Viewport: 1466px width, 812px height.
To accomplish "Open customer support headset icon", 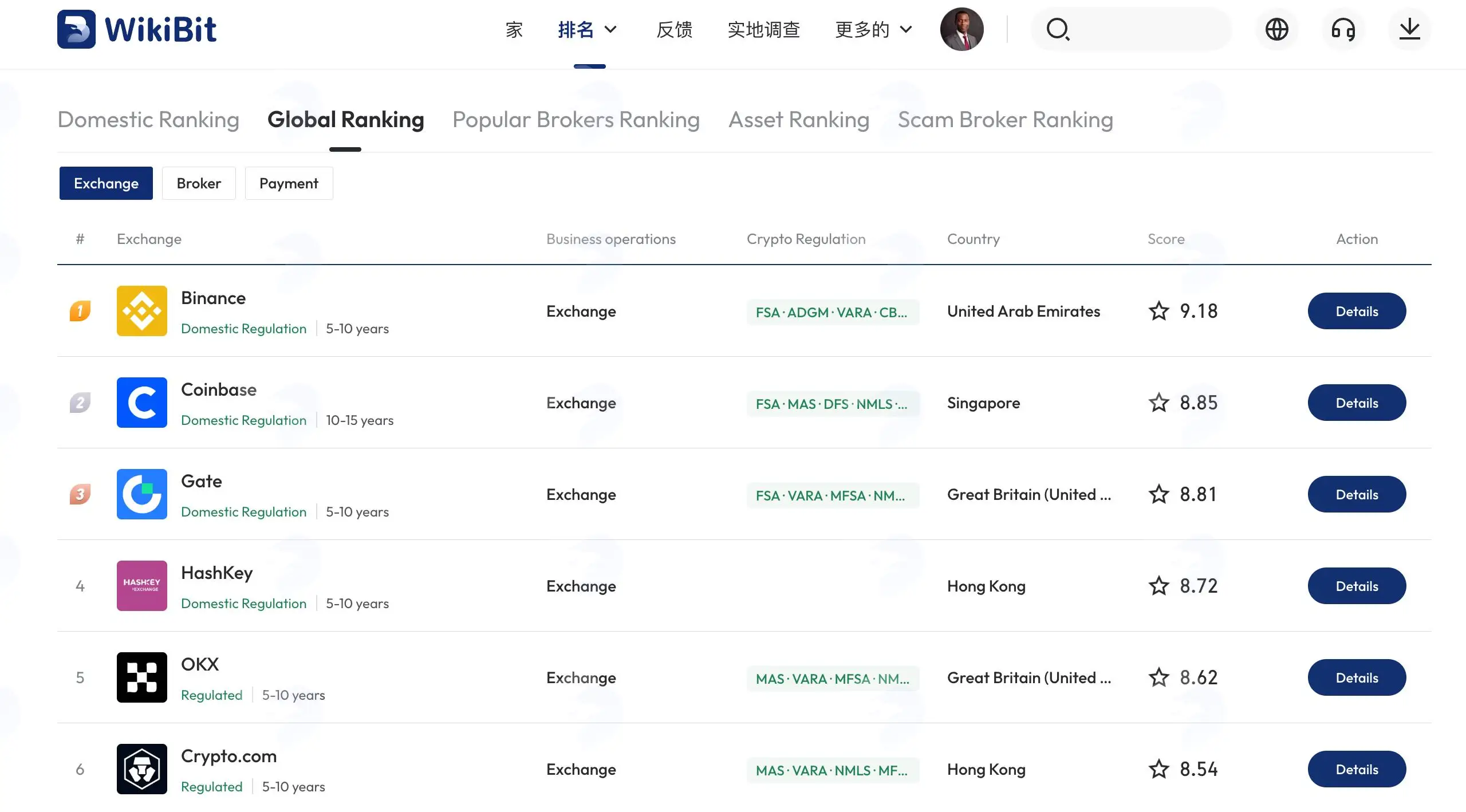I will (1343, 29).
